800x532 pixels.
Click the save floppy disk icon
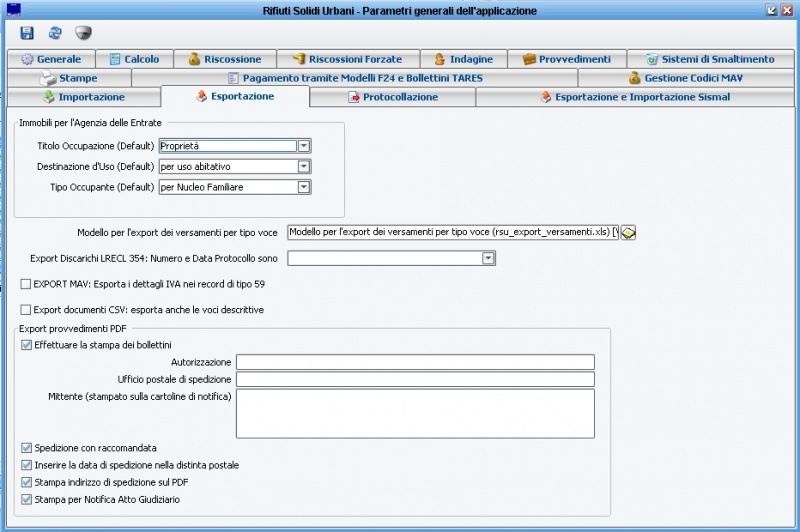point(27,33)
